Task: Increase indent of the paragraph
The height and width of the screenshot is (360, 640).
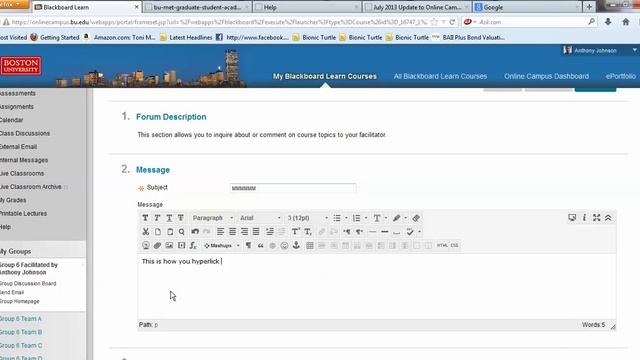Action: [269, 232]
